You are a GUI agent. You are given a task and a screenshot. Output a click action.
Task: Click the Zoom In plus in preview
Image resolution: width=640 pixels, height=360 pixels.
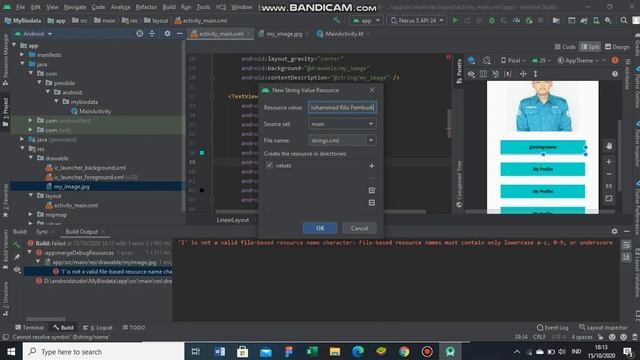point(609,162)
